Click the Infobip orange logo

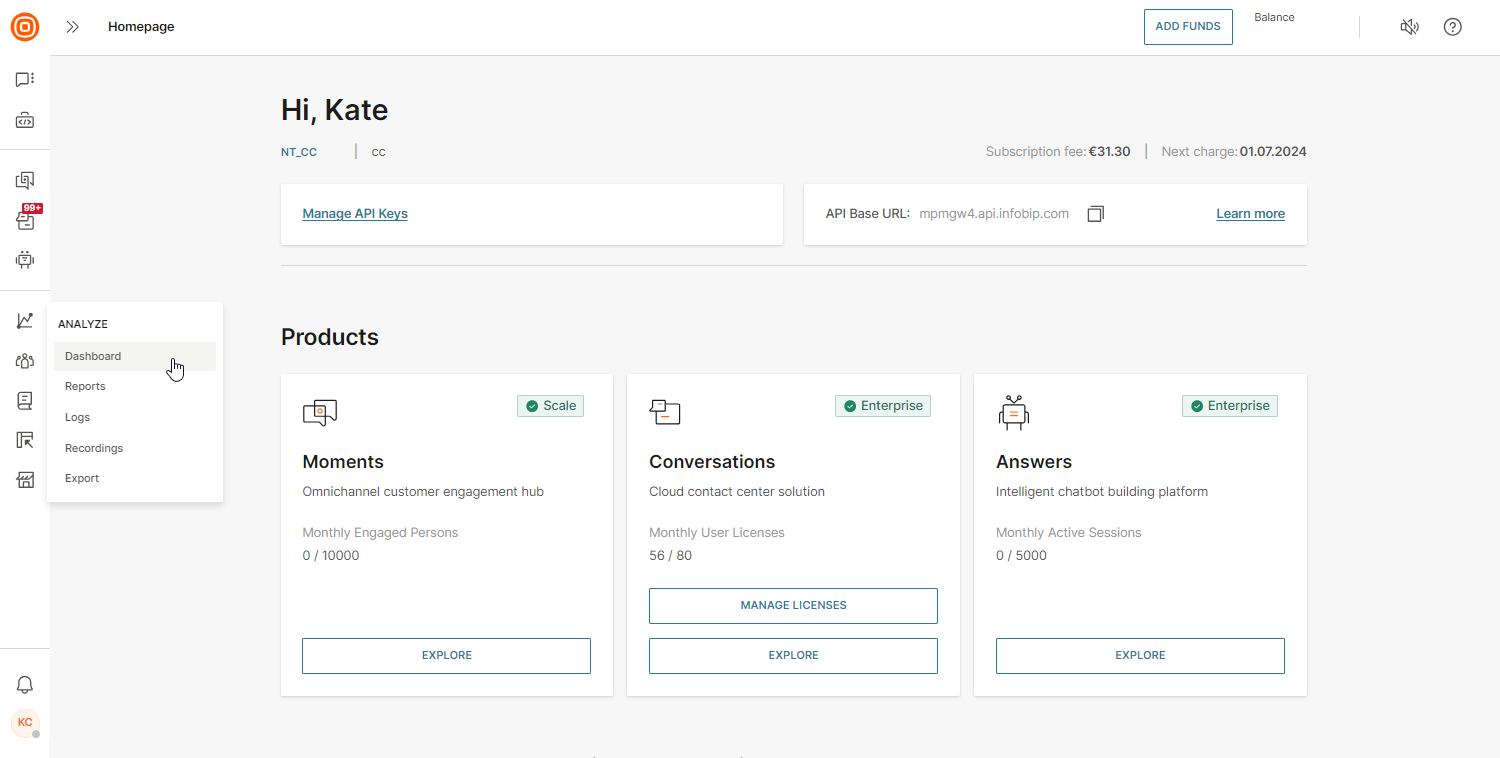pos(25,27)
